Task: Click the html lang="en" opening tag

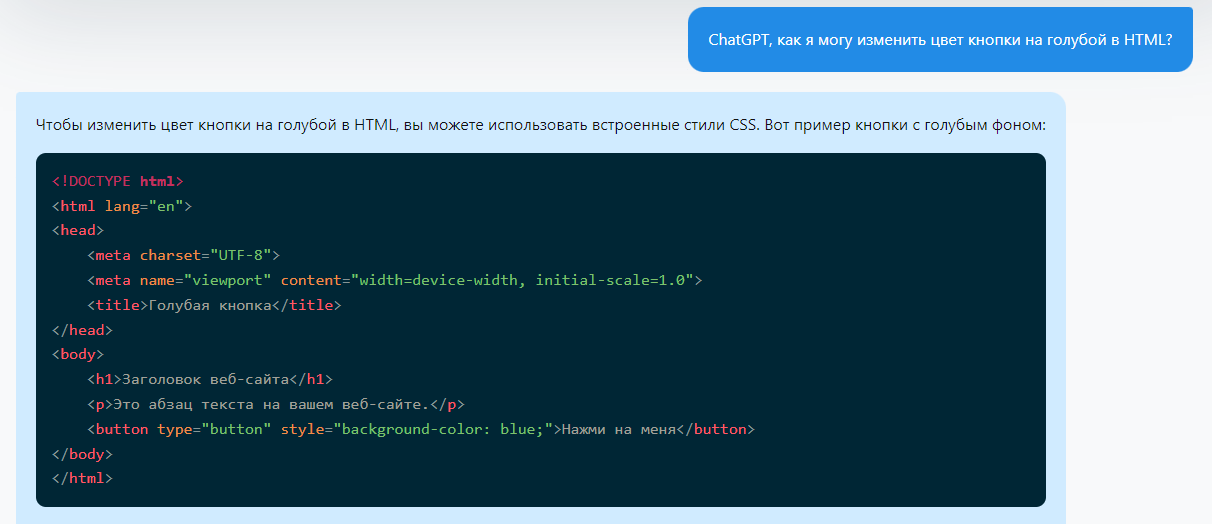Action: click(121, 206)
